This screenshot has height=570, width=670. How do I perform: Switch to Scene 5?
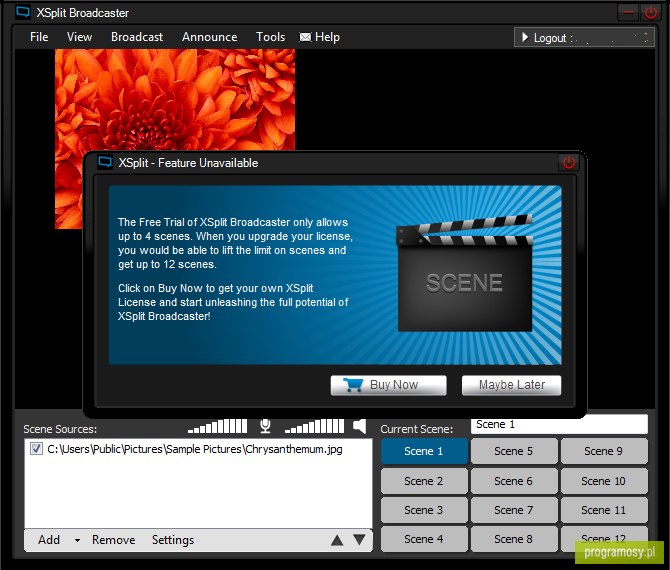[x=514, y=451]
